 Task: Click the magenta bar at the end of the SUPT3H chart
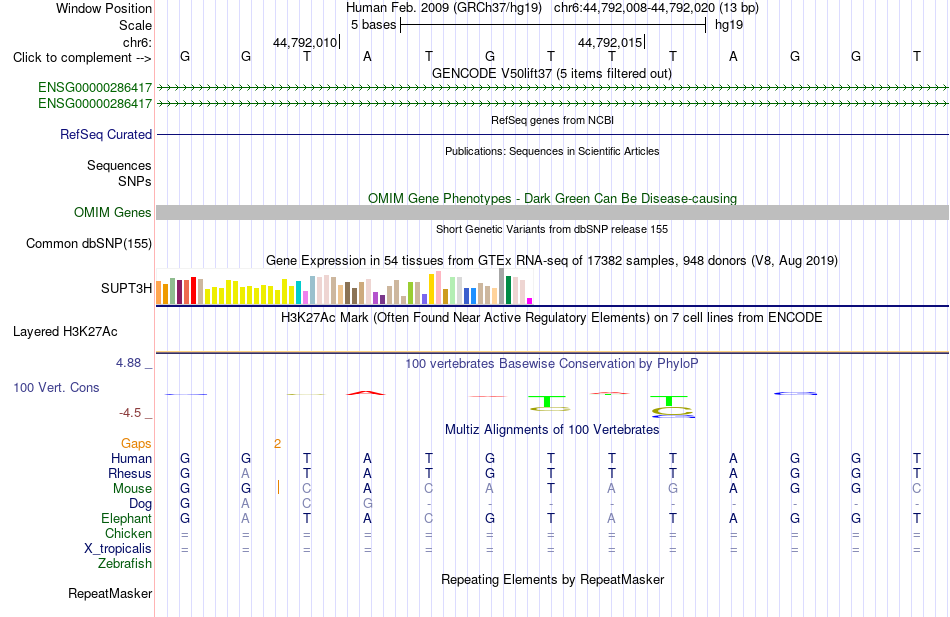click(530, 301)
